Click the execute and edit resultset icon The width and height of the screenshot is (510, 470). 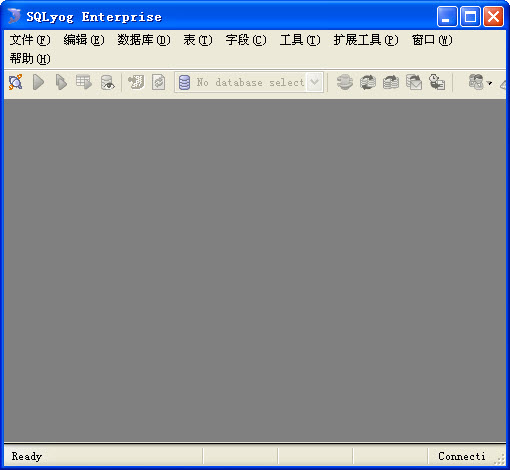click(84, 82)
